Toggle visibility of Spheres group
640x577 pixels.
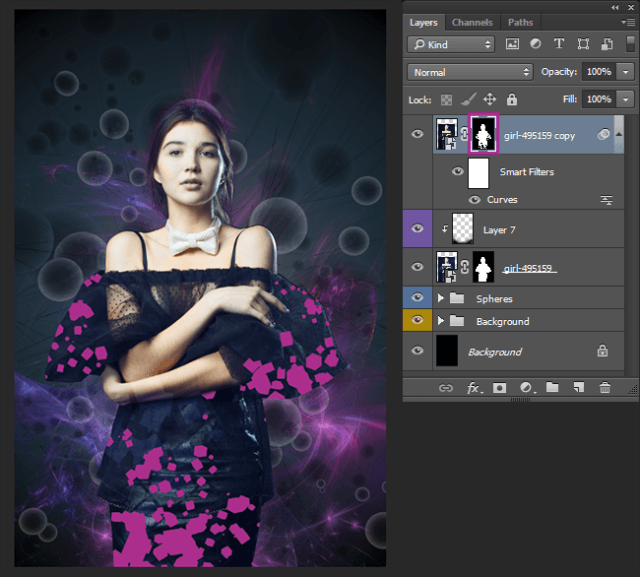coord(418,298)
